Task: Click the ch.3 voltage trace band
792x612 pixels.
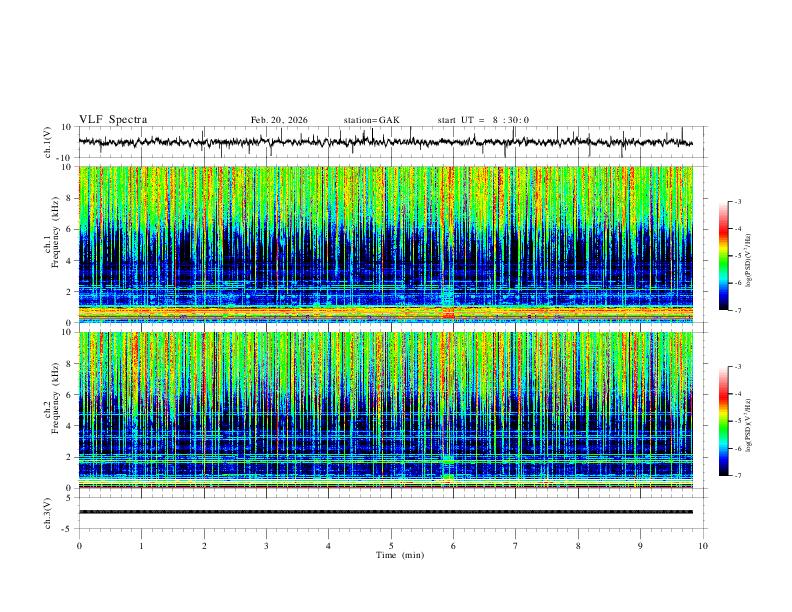Action: point(385,512)
